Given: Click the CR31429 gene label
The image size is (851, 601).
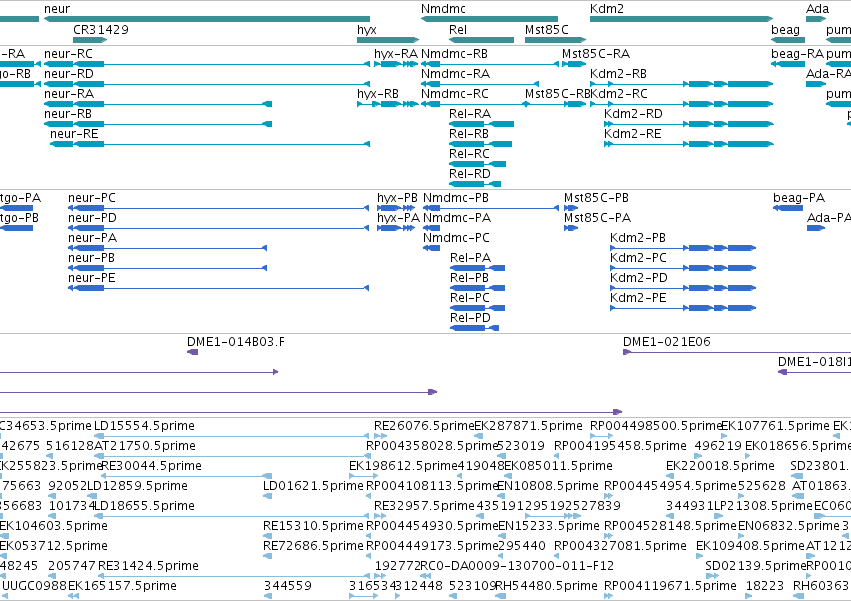Looking at the screenshot, I should (x=101, y=29).
